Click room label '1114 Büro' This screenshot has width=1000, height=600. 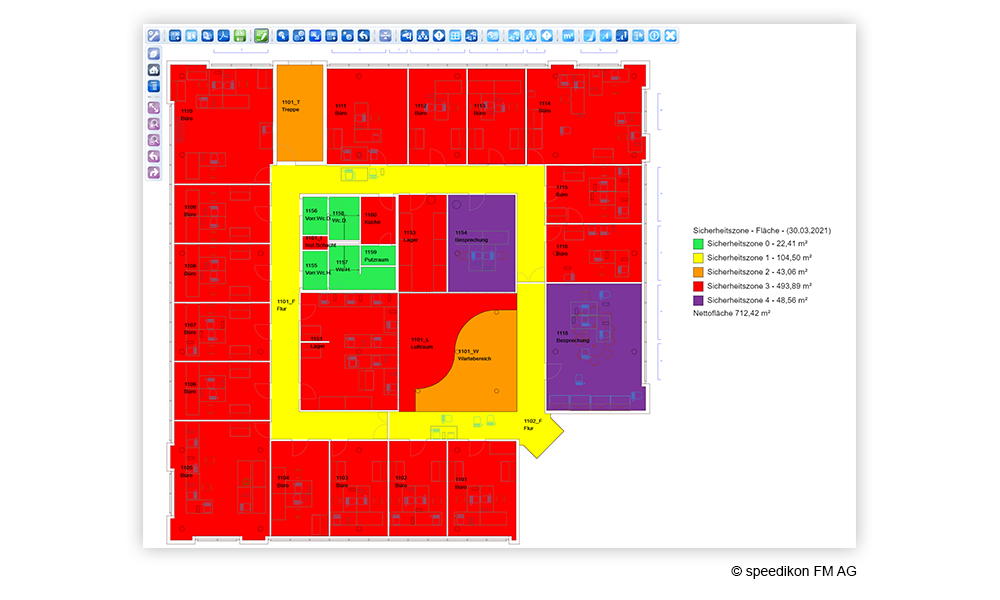pos(545,107)
